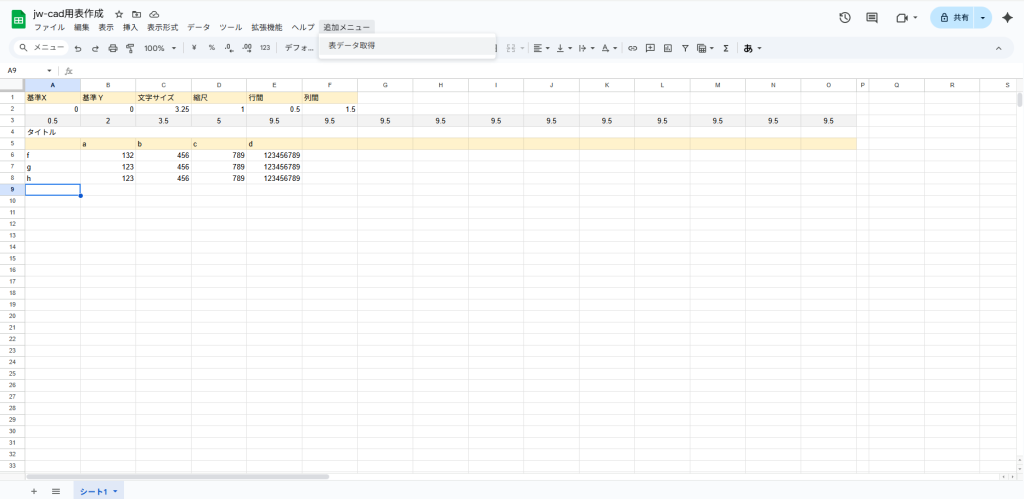Collapse the toolbar with the chevron

click(998, 48)
